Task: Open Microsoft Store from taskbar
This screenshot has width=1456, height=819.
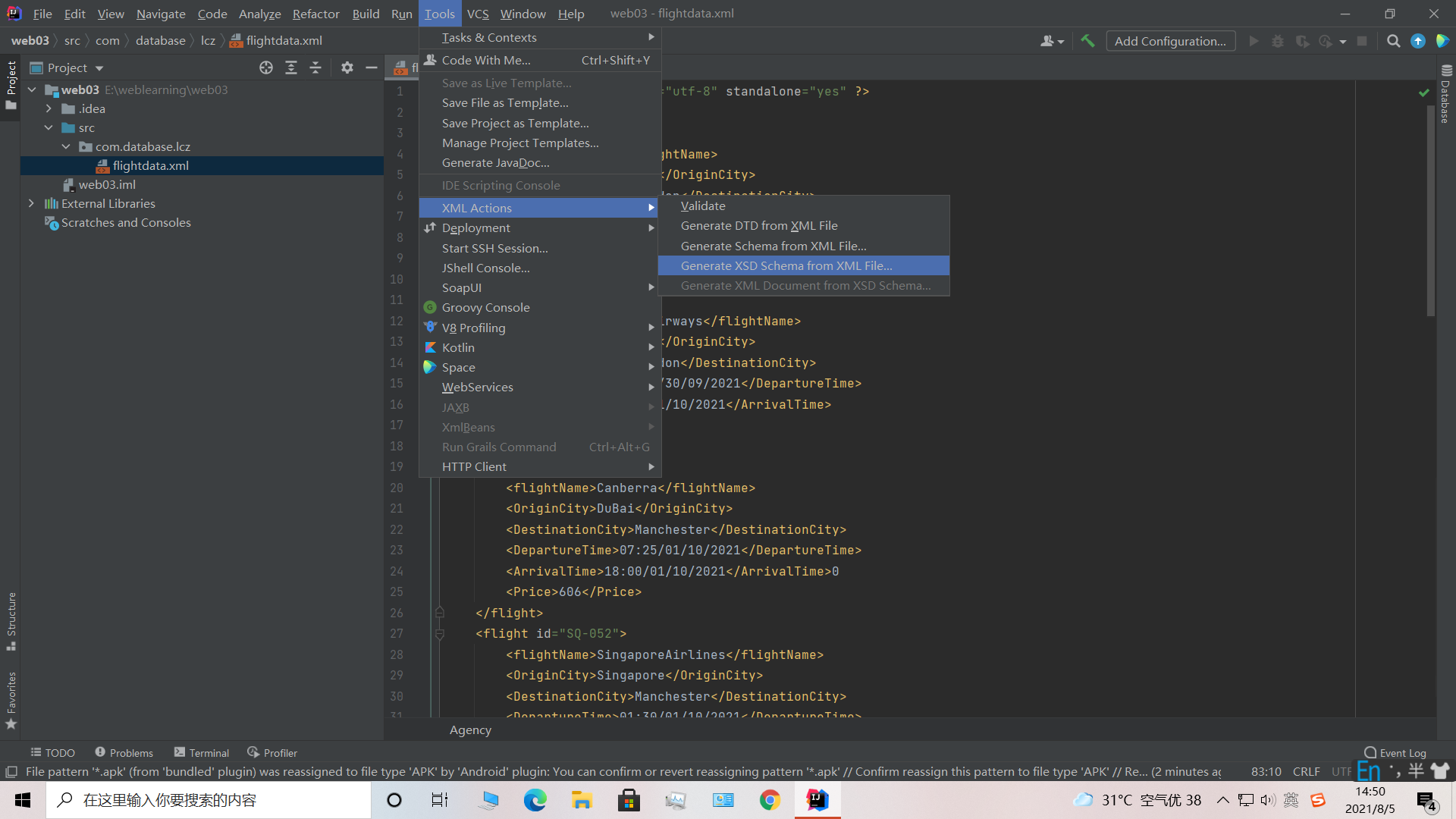Action: 629,800
